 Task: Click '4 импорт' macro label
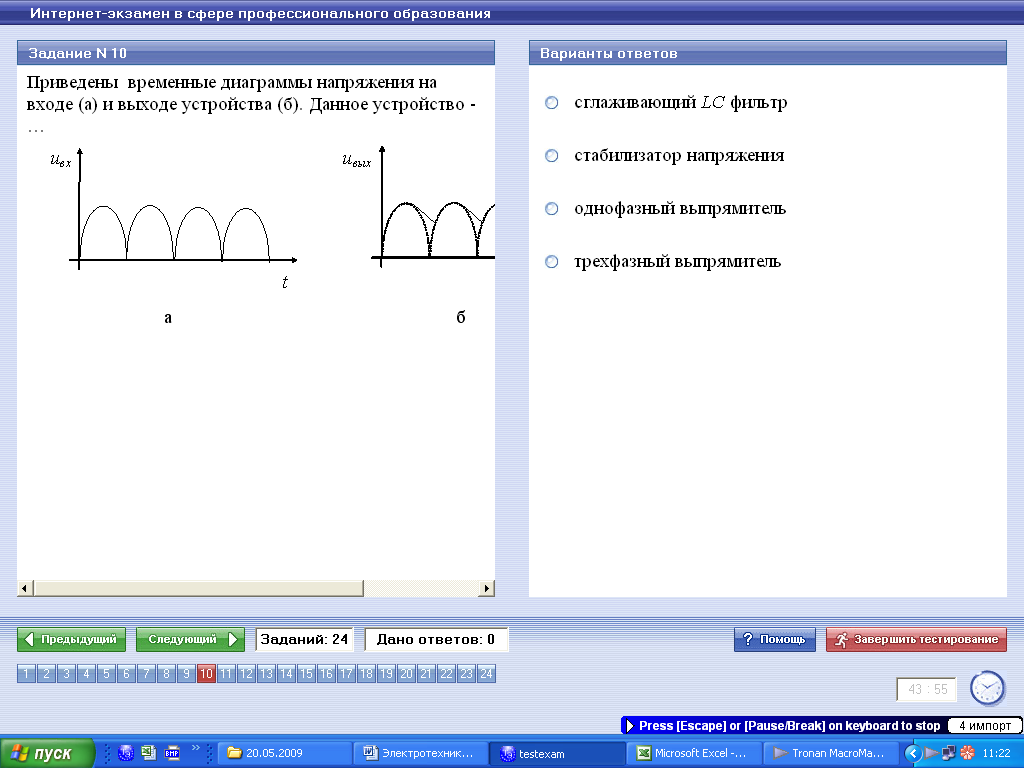tap(985, 726)
